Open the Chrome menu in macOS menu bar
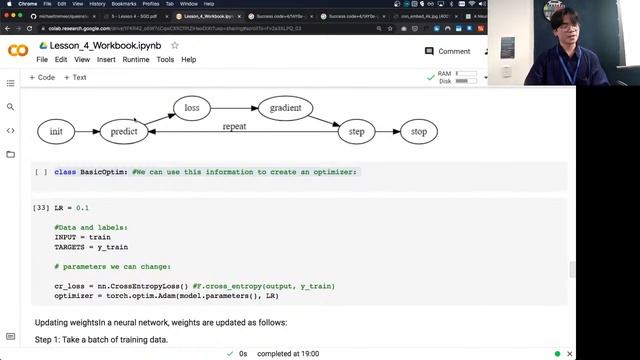640x360 pixels. 28,4
